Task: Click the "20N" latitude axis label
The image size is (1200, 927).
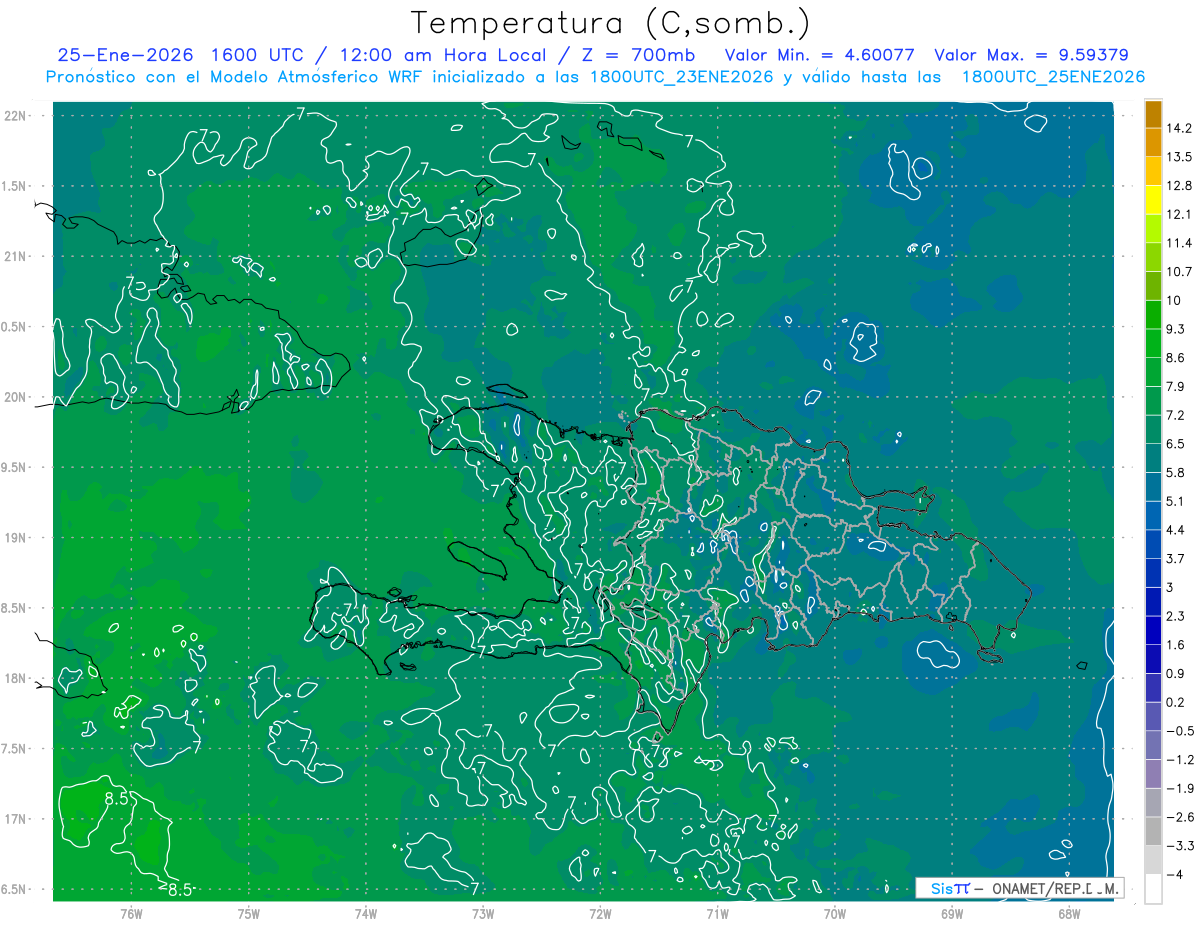Action: pyautogui.click(x=15, y=397)
